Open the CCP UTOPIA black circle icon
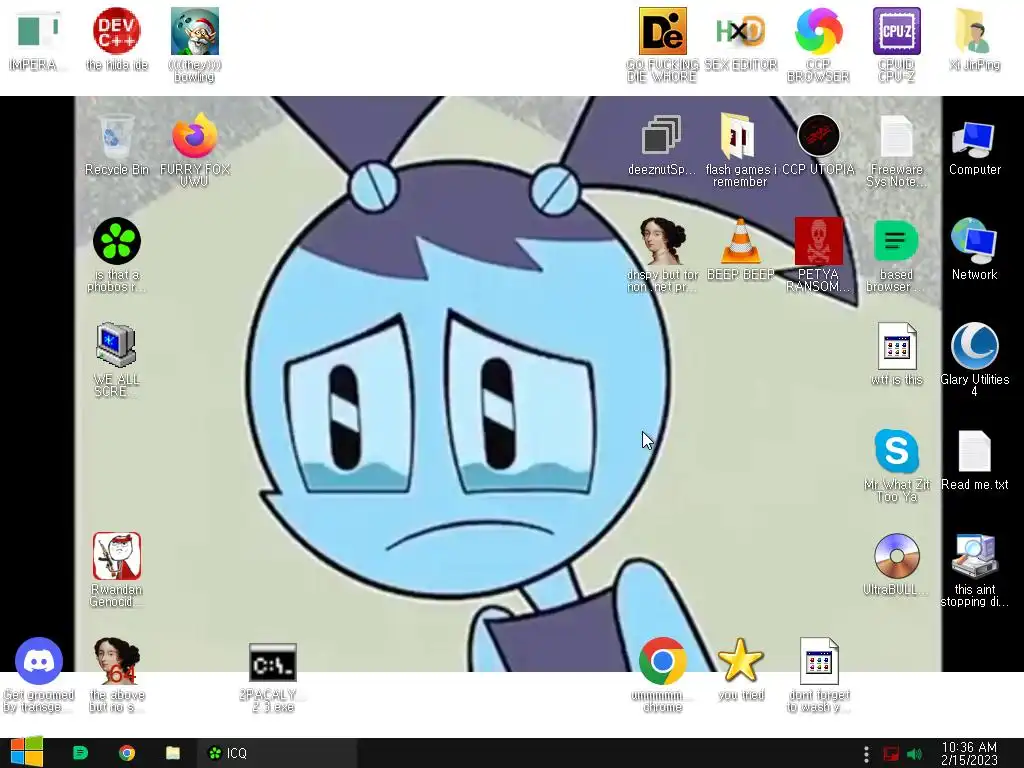This screenshot has height=768, width=1024. (818, 136)
